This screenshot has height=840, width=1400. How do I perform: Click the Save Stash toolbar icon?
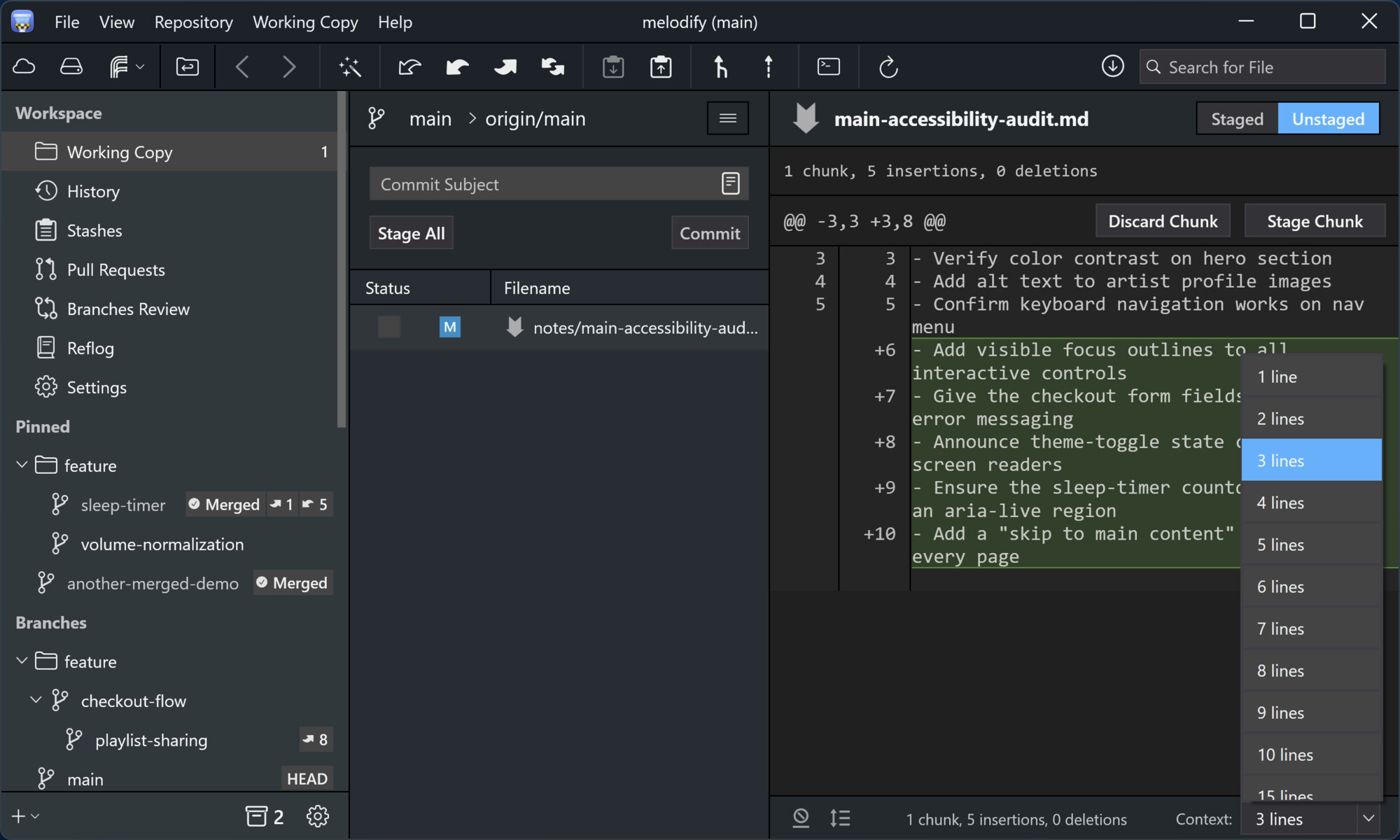click(613, 67)
